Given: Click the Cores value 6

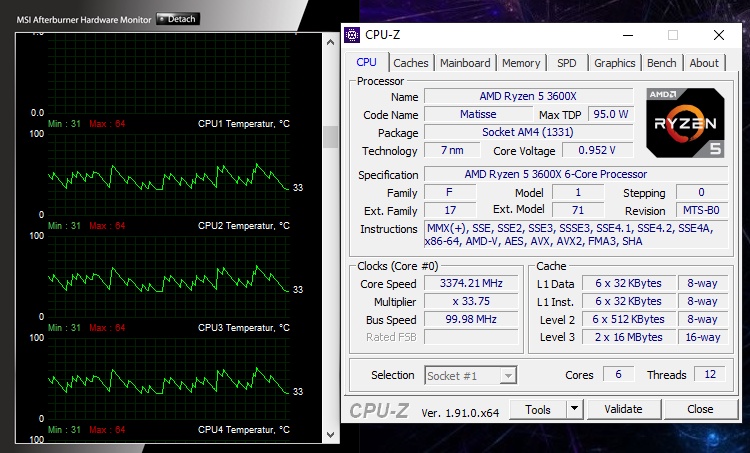Looking at the screenshot, I should point(618,374).
